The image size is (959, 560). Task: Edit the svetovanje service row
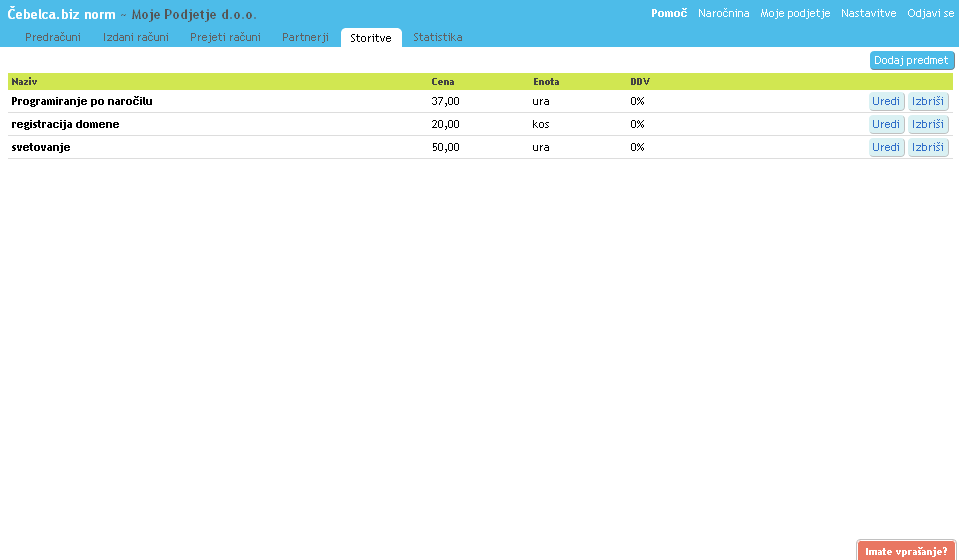point(886,147)
